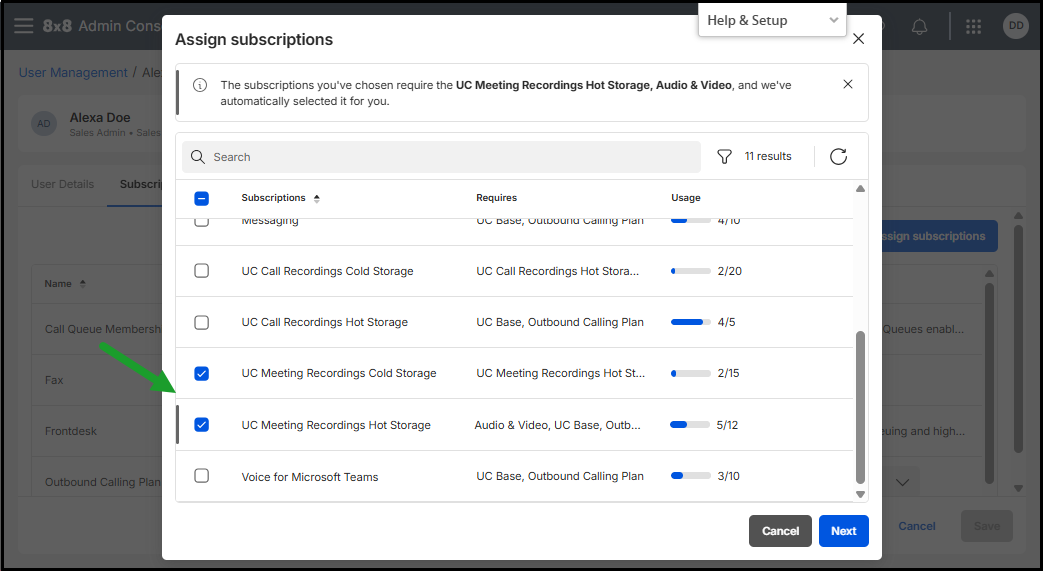Click the background Save button
This screenshot has width=1043, height=571.
click(x=986, y=526)
